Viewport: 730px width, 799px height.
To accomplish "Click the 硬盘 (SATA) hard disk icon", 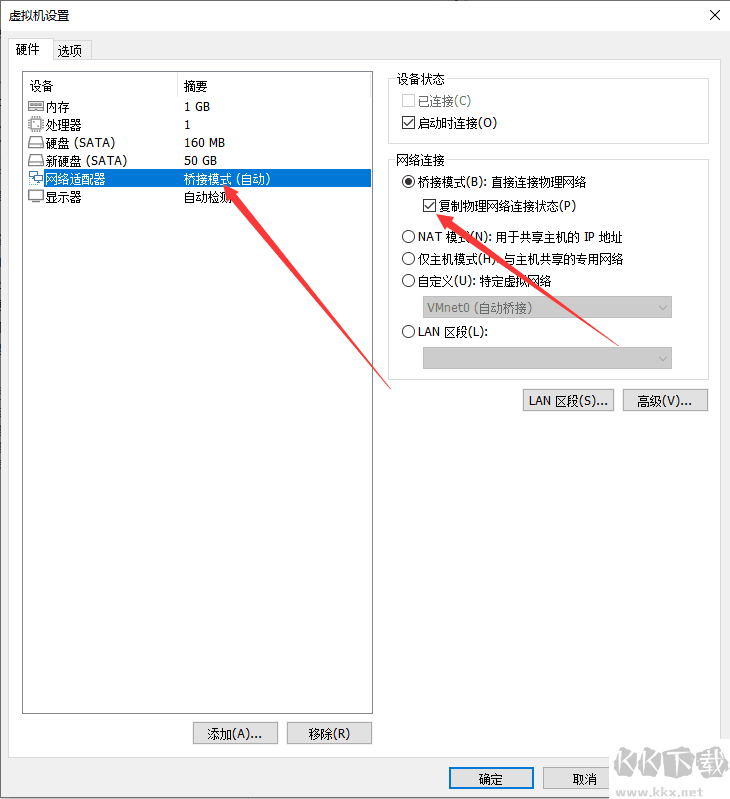I will coord(36,142).
